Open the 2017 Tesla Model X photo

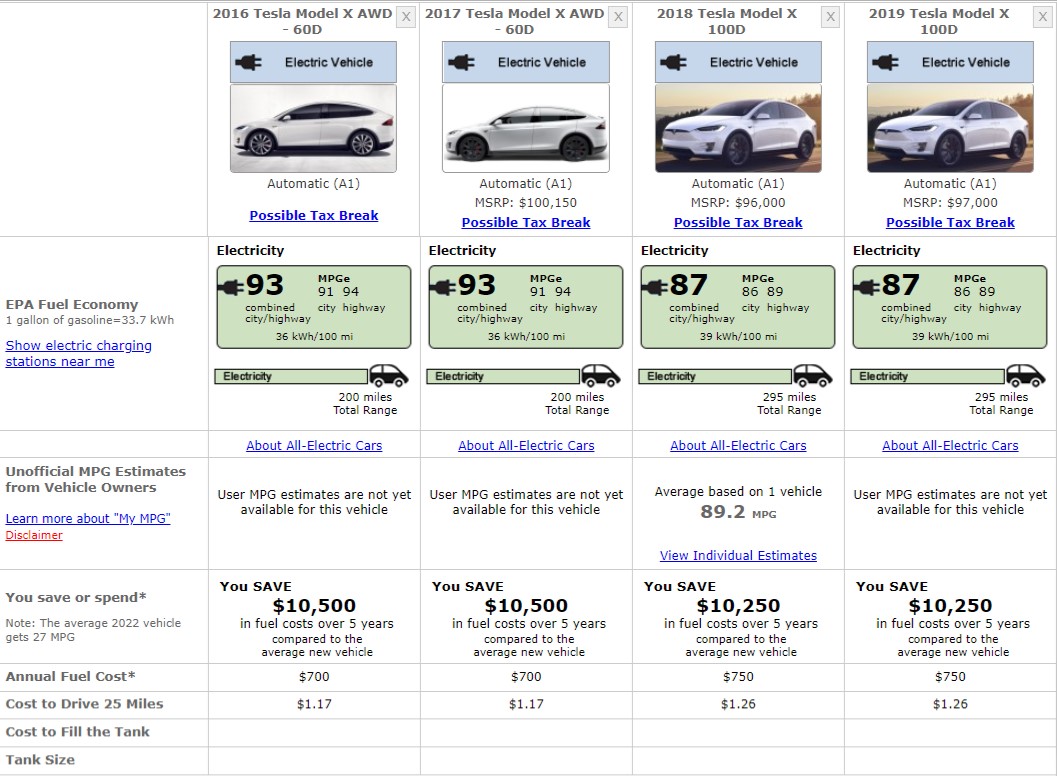[526, 128]
